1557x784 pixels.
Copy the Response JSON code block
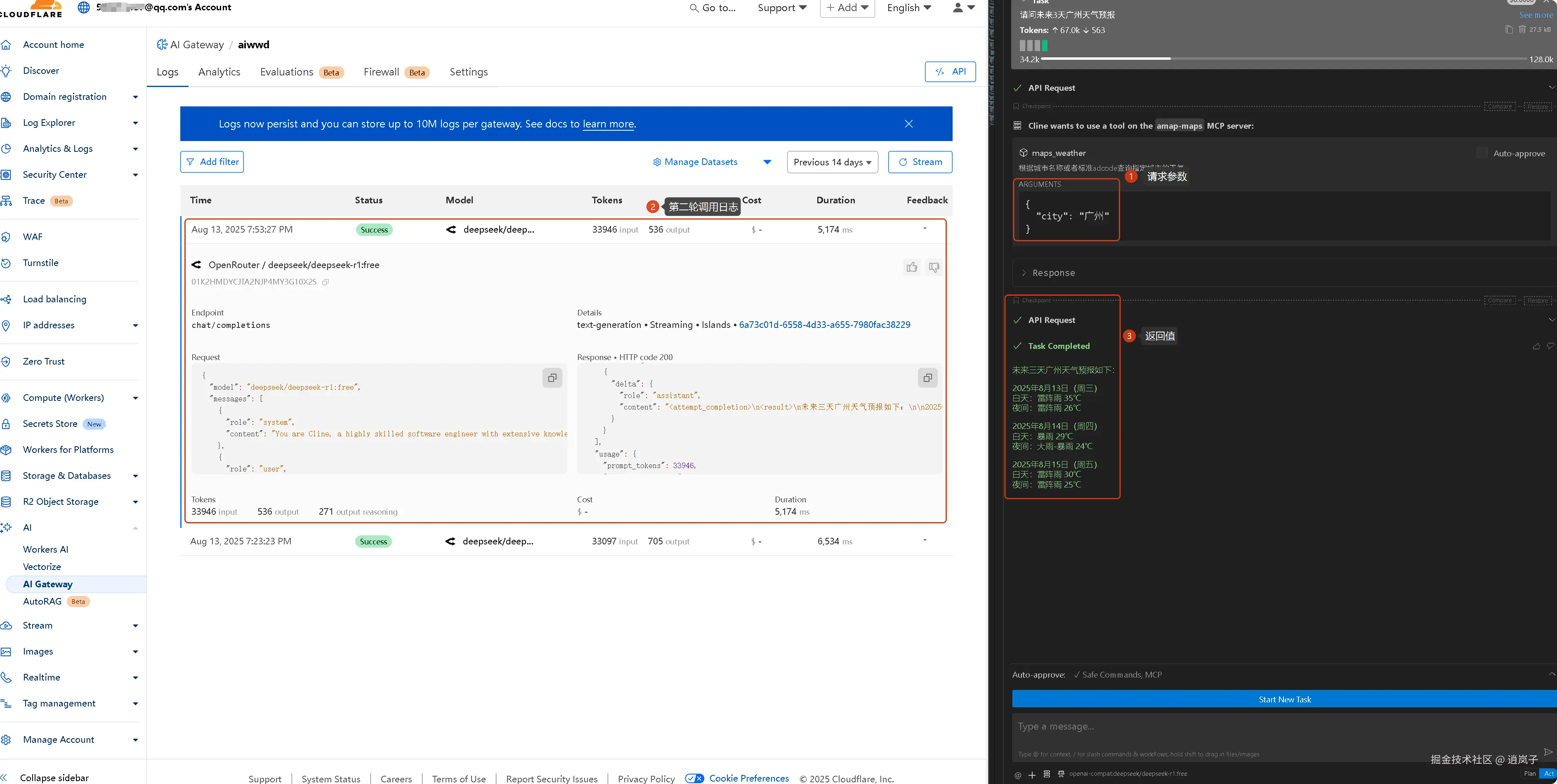click(x=927, y=378)
